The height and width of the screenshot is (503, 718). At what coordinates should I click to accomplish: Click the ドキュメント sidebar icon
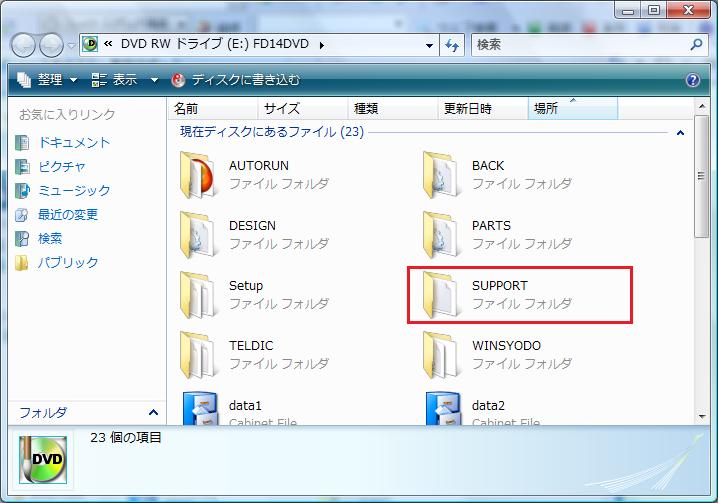(x=22, y=143)
